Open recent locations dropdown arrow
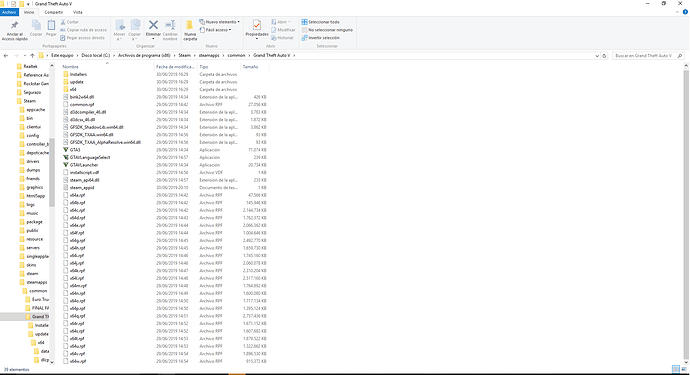Viewport: 690px width, 375px height. [x=25, y=55]
